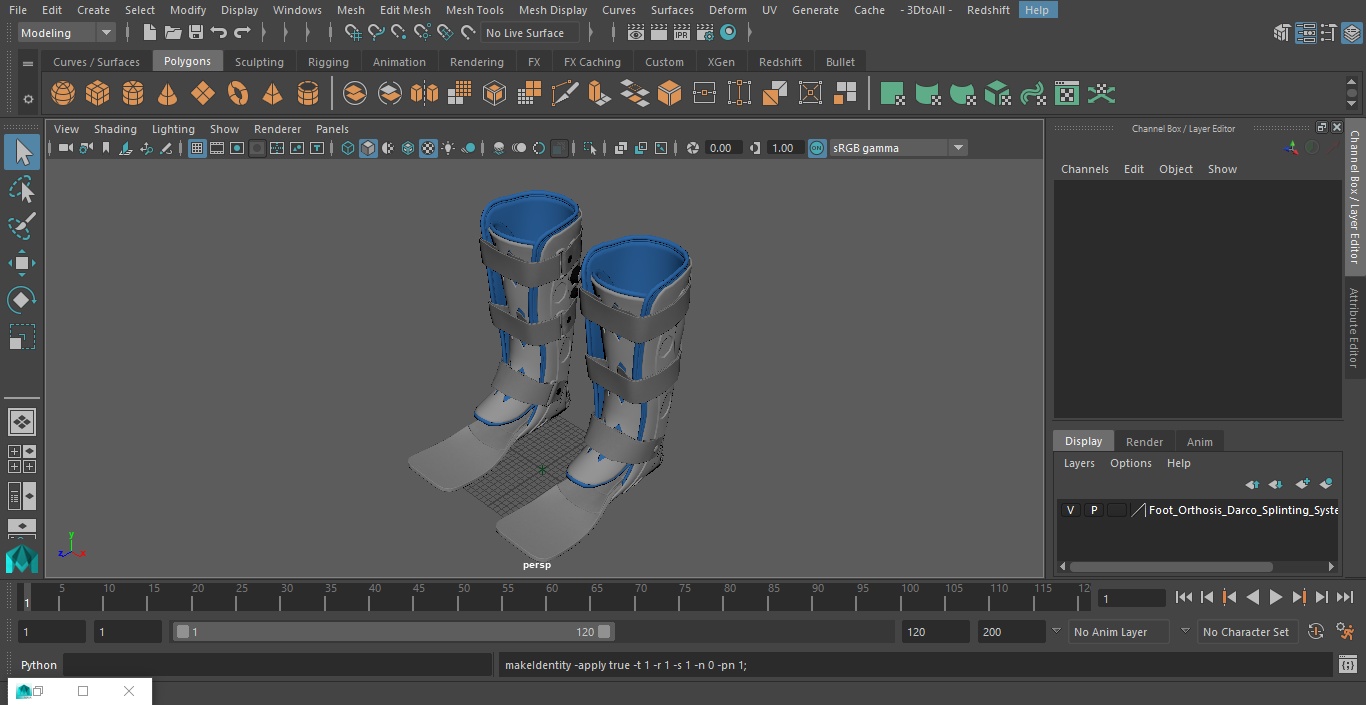Screen dimensions: 1366x705
Task: Switch to the Render layer tab
Action: (x=1144, y=442)
